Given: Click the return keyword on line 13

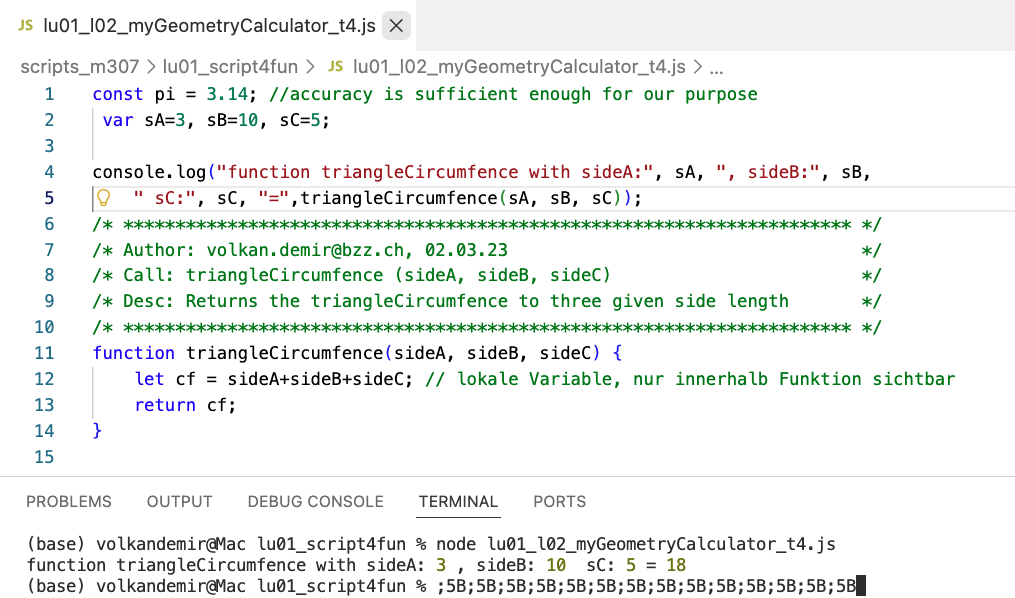Looking at the screenshot, I should pyautogui.click(x=165, y=405).
